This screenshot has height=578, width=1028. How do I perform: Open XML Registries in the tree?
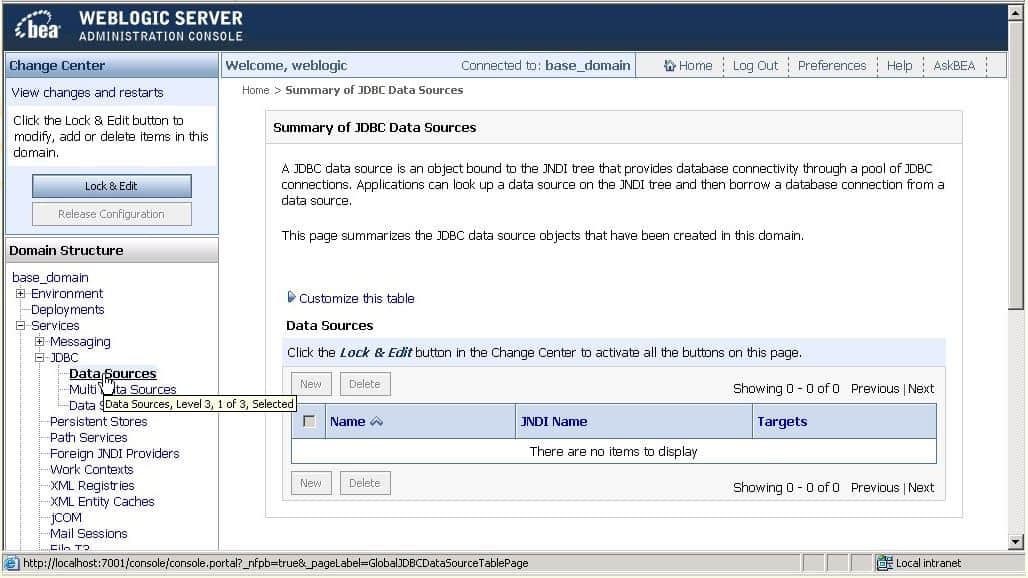tap(92, 486)
